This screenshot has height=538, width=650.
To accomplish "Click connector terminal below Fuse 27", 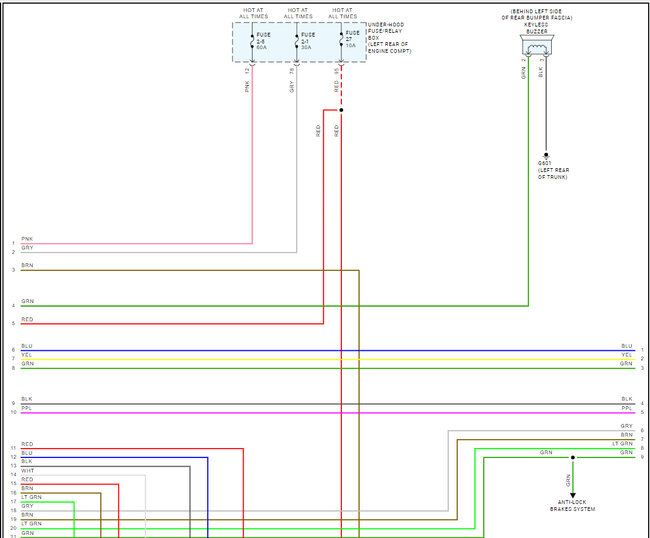I will tap(341, 63).
